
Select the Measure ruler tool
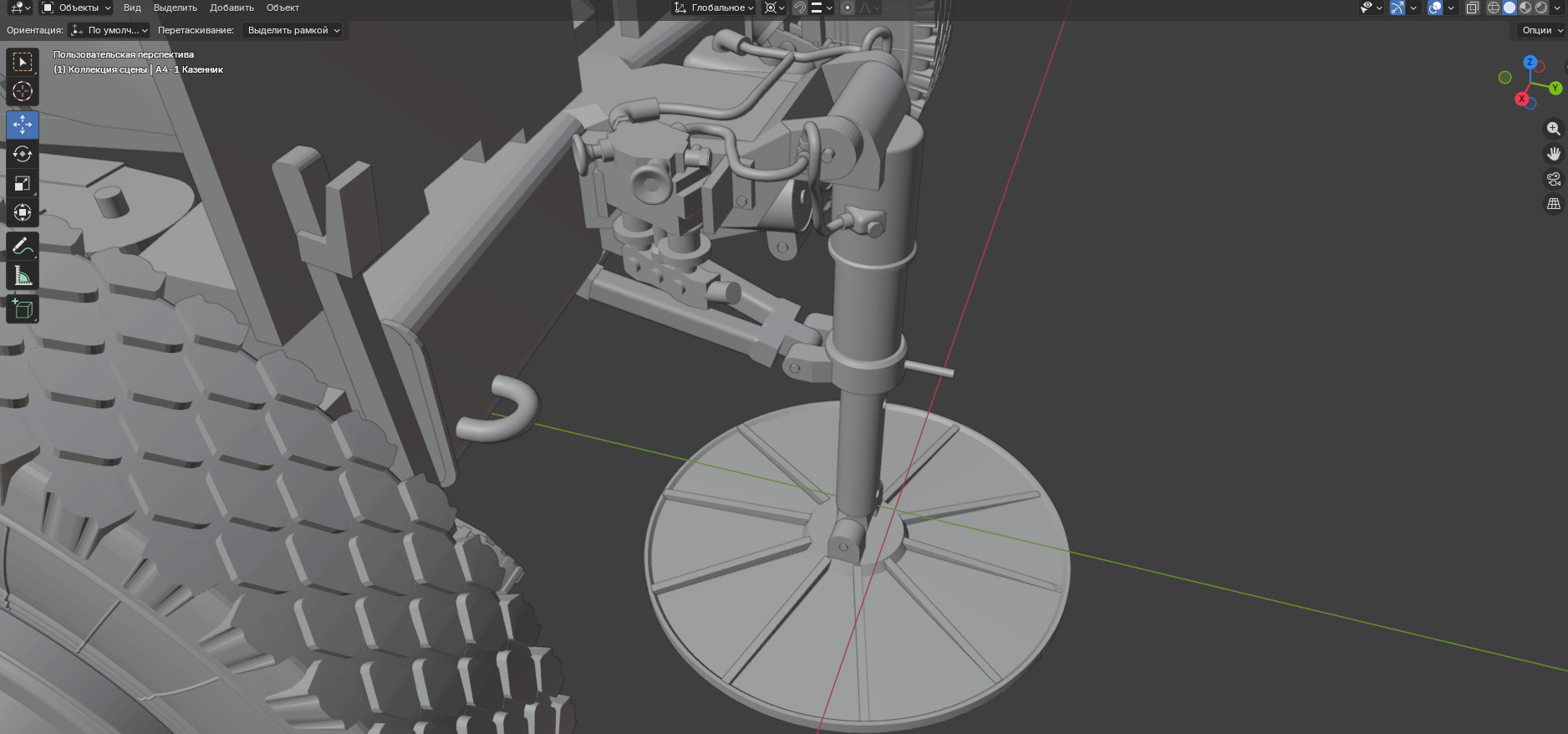point(23,276)
